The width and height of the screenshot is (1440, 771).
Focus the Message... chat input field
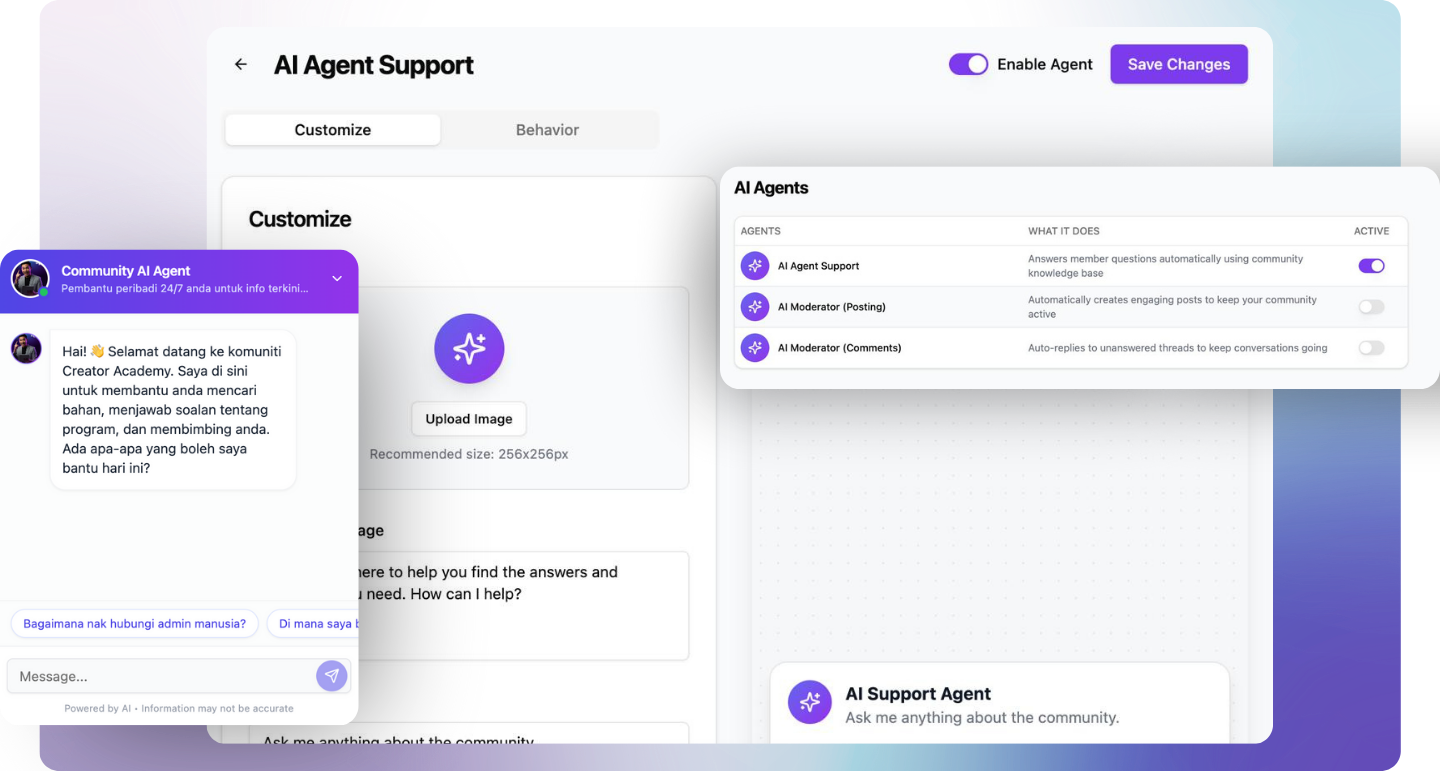(160, 676)
